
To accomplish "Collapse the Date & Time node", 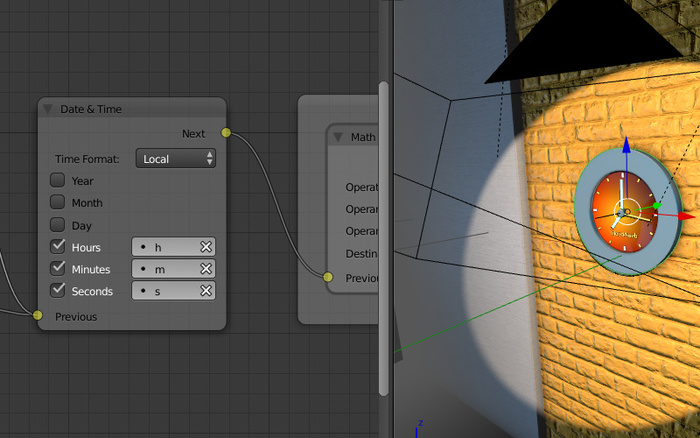I will pos(48,108).
